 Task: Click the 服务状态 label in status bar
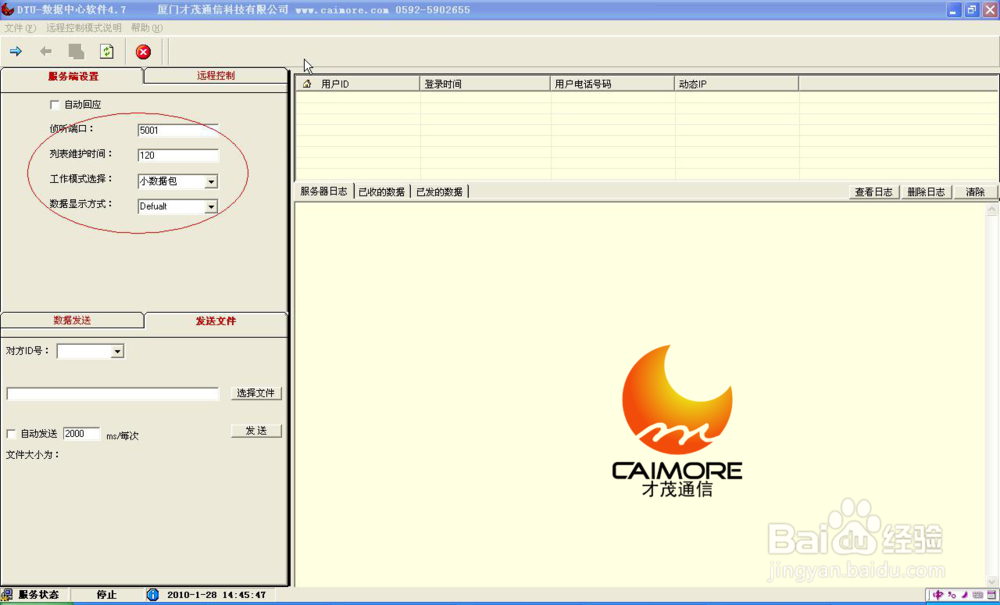coord(38,595)
